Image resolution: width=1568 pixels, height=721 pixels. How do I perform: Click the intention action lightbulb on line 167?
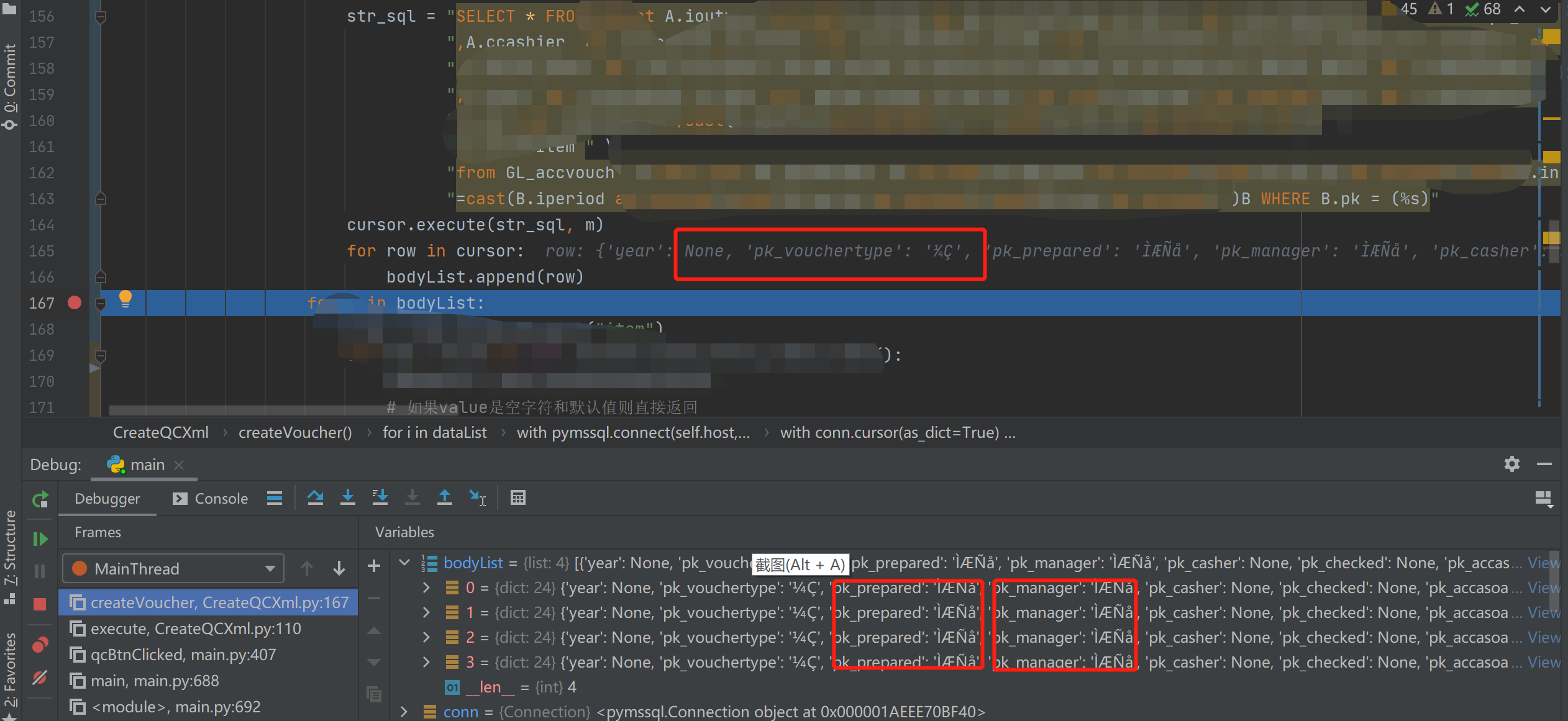pyautogui.click(x=125, y=299)
